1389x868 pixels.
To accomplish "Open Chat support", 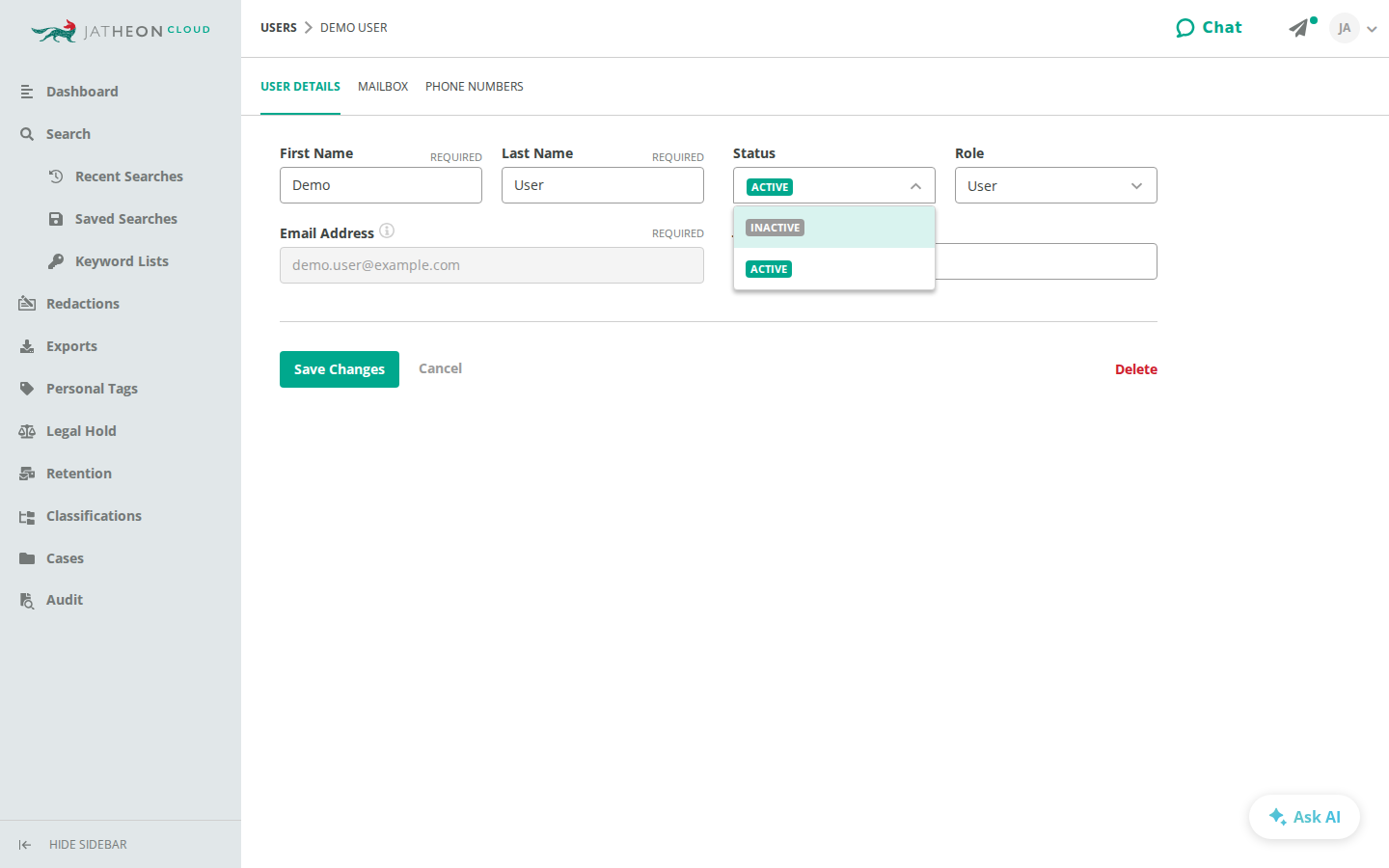I will (1209, 28).
